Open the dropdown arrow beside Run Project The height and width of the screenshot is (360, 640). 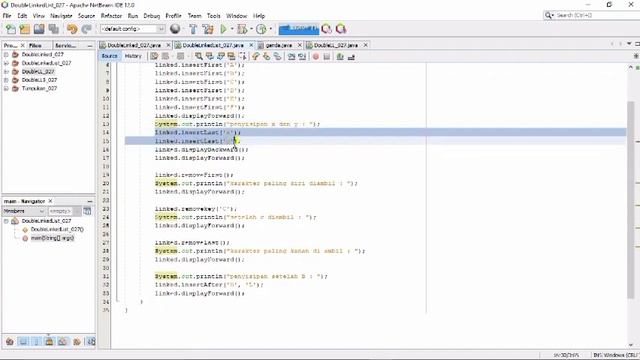(232, 29)
